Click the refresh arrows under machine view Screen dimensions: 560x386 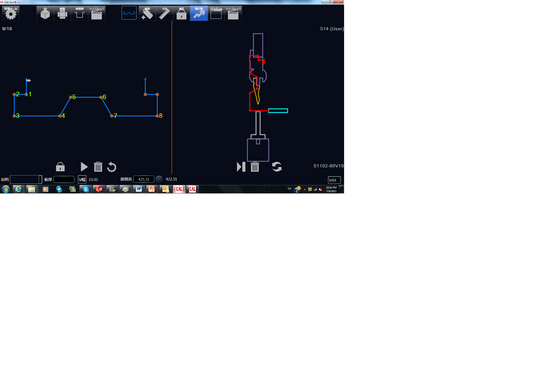[276, 167]
